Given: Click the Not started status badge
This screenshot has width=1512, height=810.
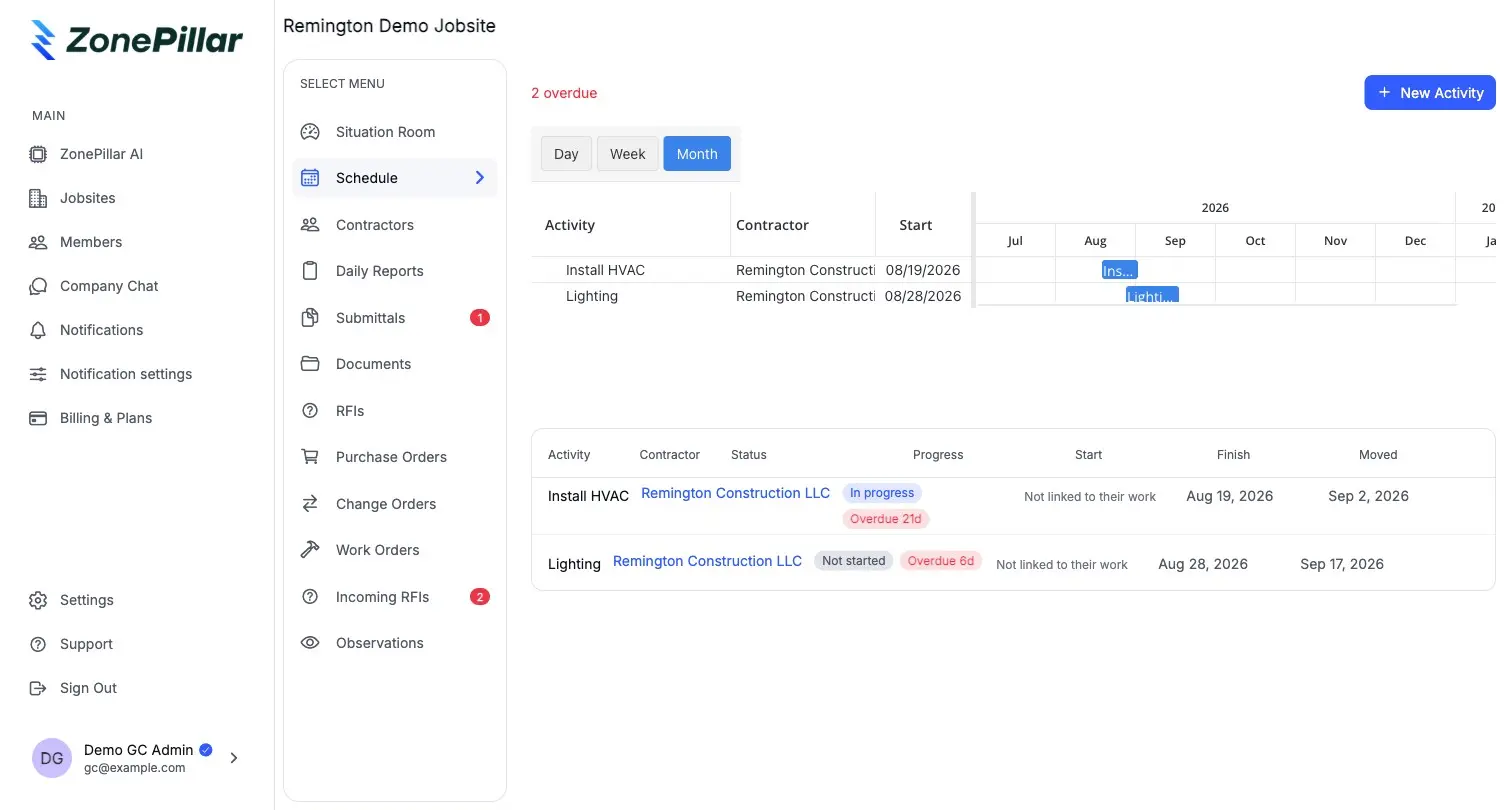Looking at the screenshot, I should pyautogui.click(x=853, y=561).
